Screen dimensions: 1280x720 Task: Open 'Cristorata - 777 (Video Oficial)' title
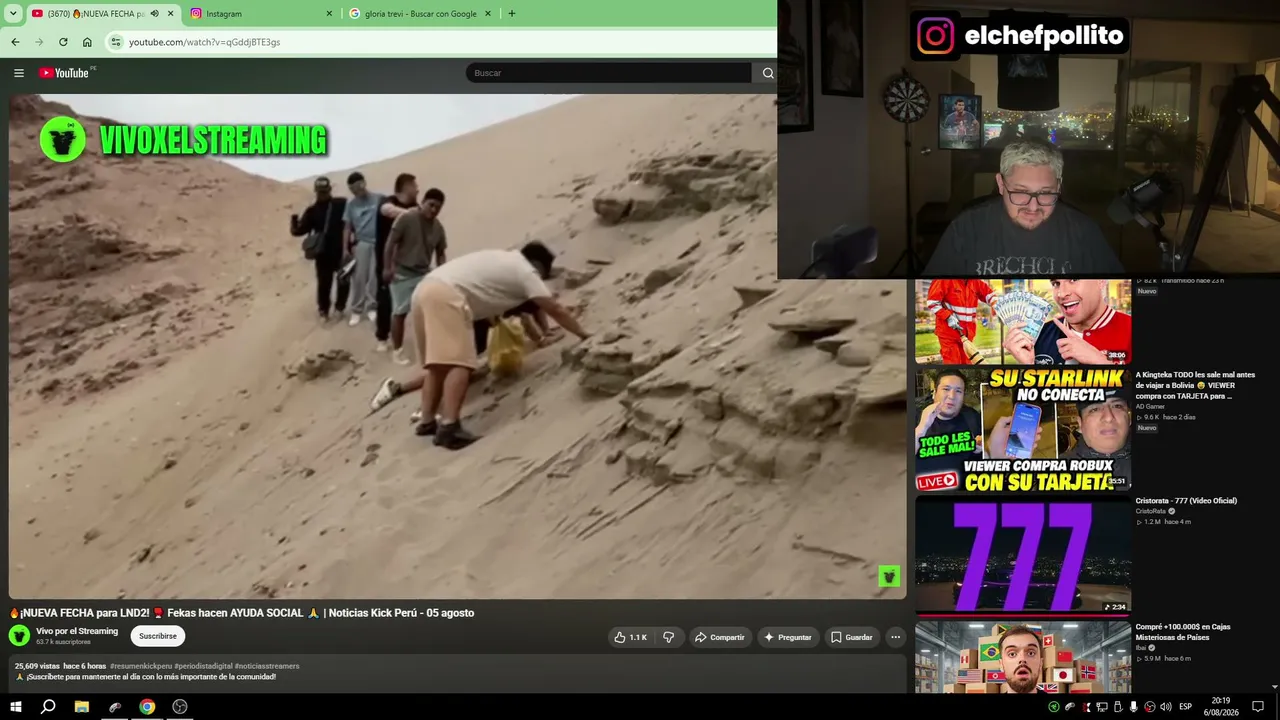[x=1186, y=500]
